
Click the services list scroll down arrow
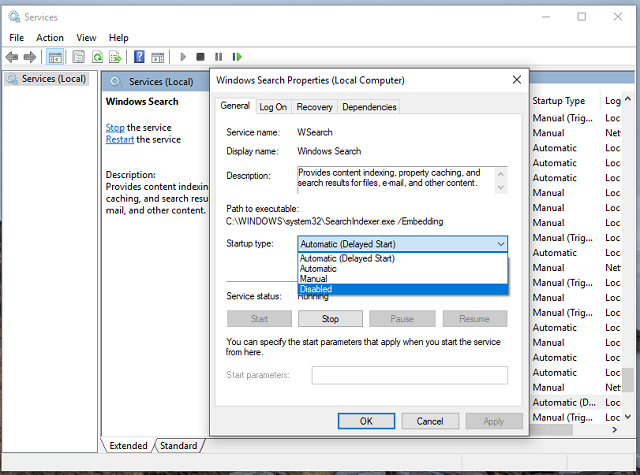pos(628,417)
